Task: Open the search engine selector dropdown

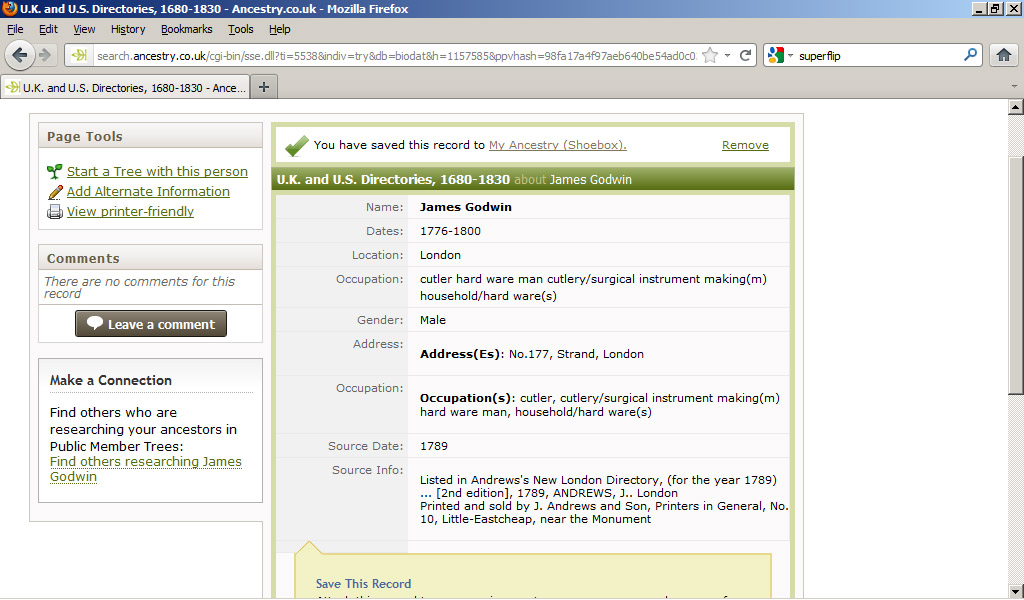Action: coord(790,55)
